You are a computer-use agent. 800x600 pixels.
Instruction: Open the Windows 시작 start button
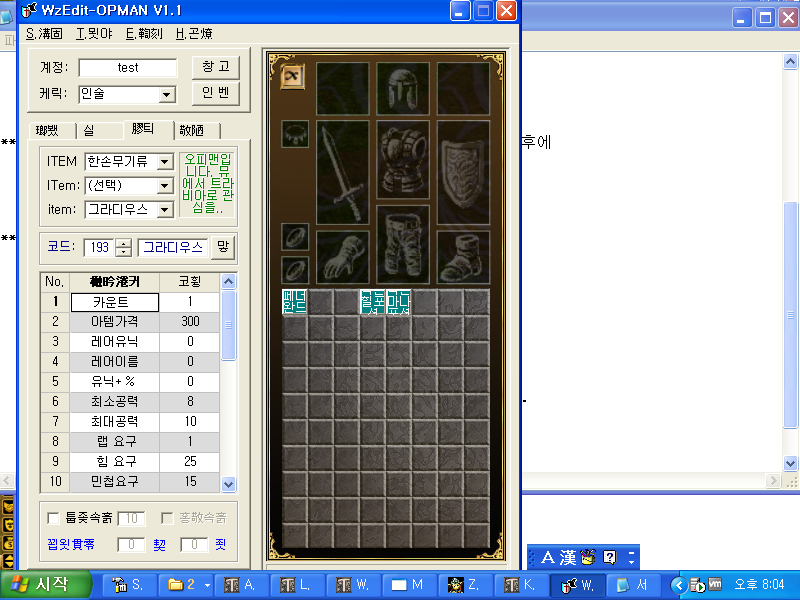pos(46,585)
